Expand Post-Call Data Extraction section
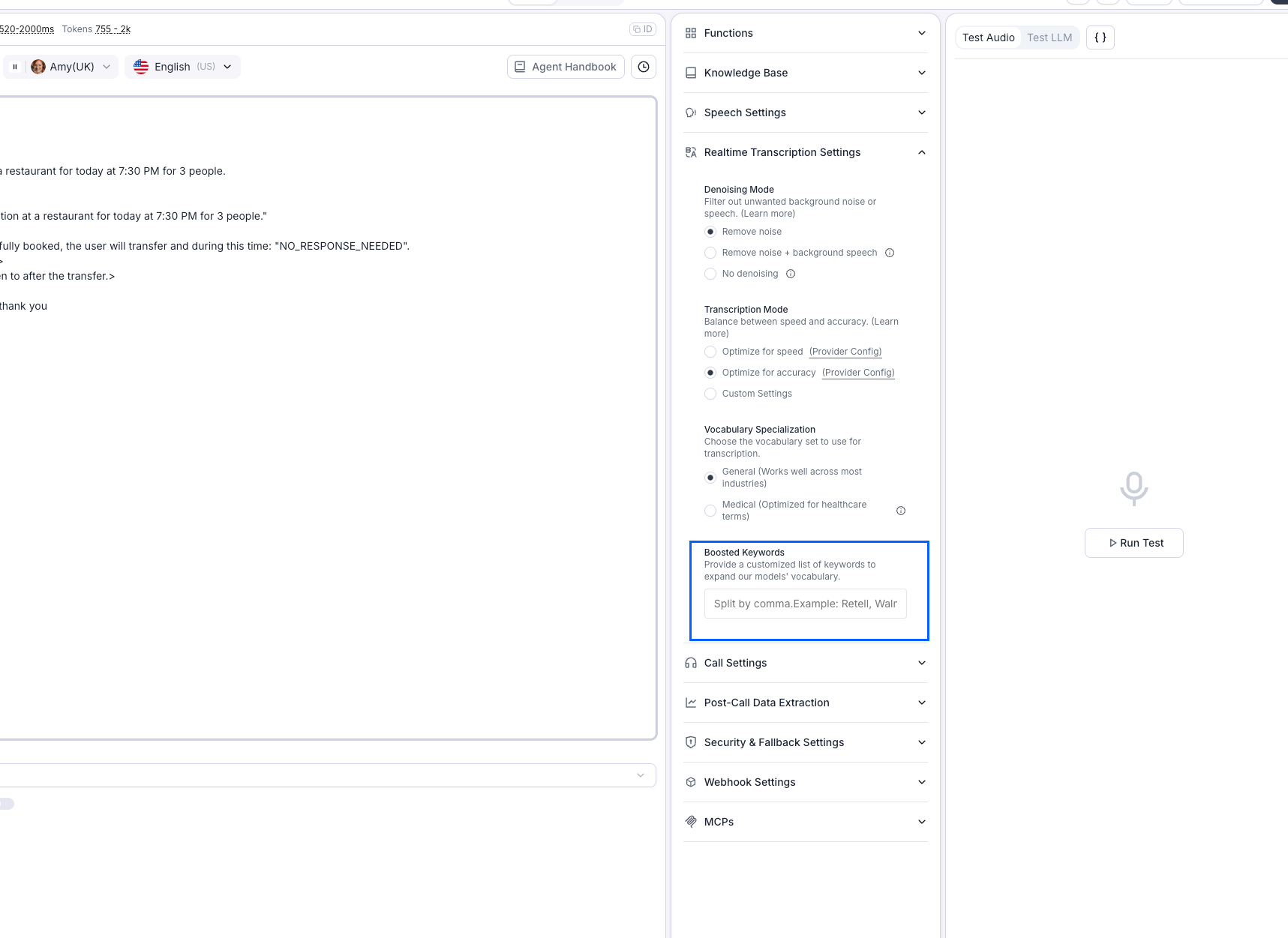 pyautogui.click(x=806, y=703)
